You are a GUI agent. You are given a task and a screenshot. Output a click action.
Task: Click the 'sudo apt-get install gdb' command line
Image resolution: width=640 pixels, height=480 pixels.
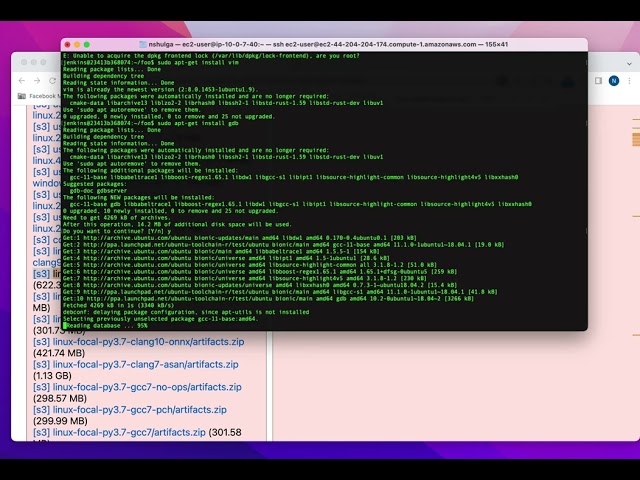(x=151, y=123)
